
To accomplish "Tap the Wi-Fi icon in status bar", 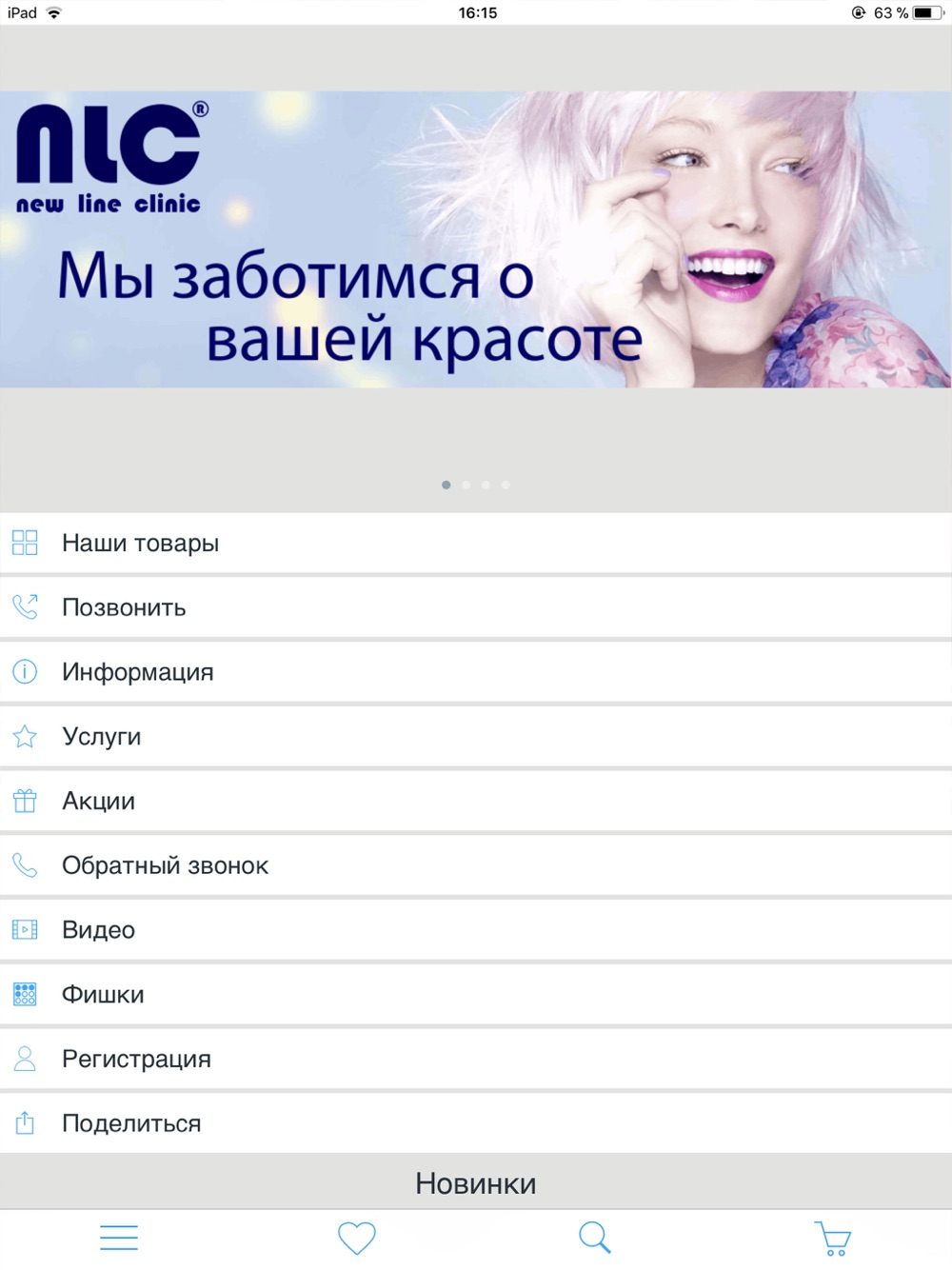I will [x=54, y=12].
